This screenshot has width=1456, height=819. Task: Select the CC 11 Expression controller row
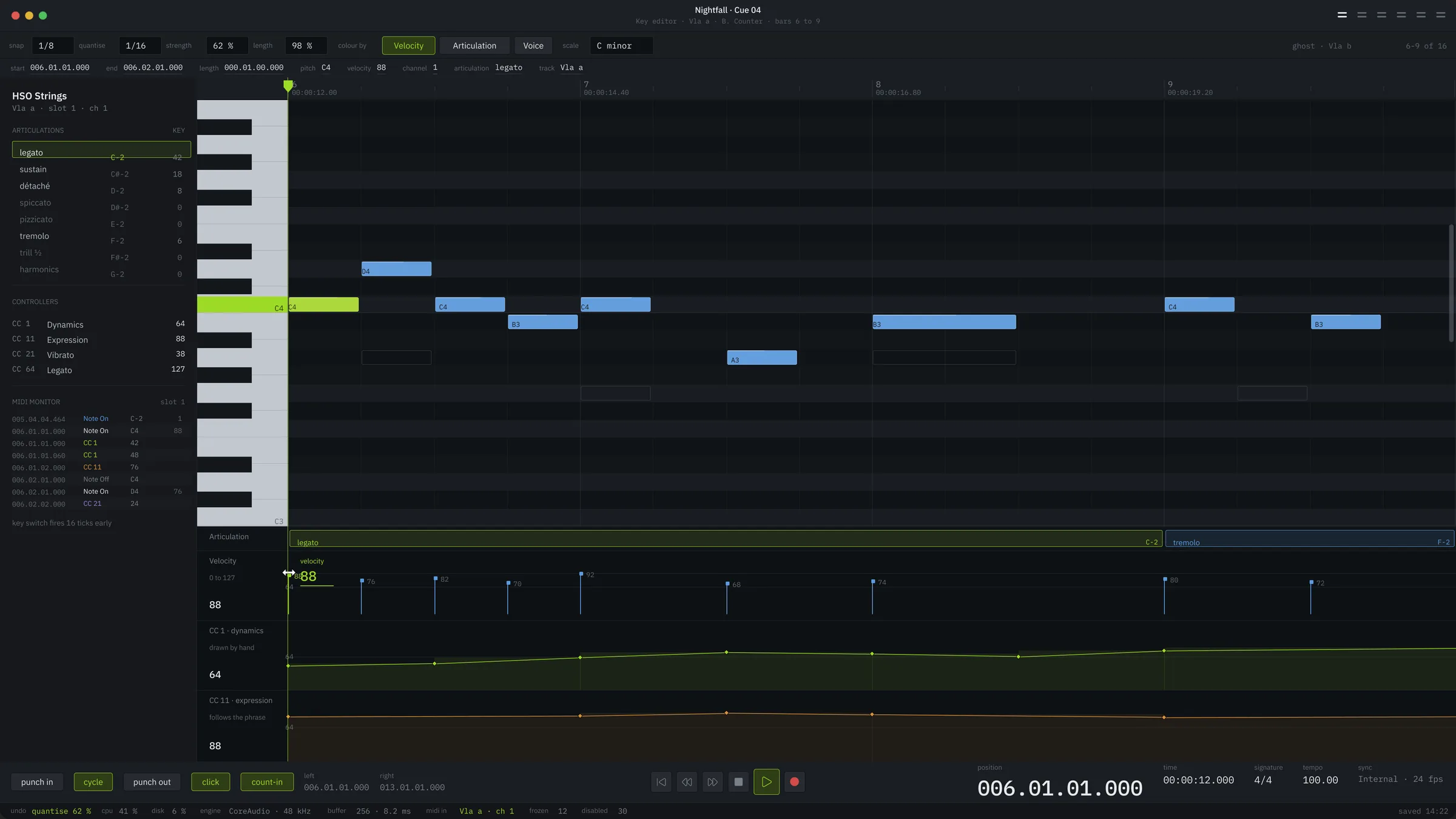coord(98,339)
